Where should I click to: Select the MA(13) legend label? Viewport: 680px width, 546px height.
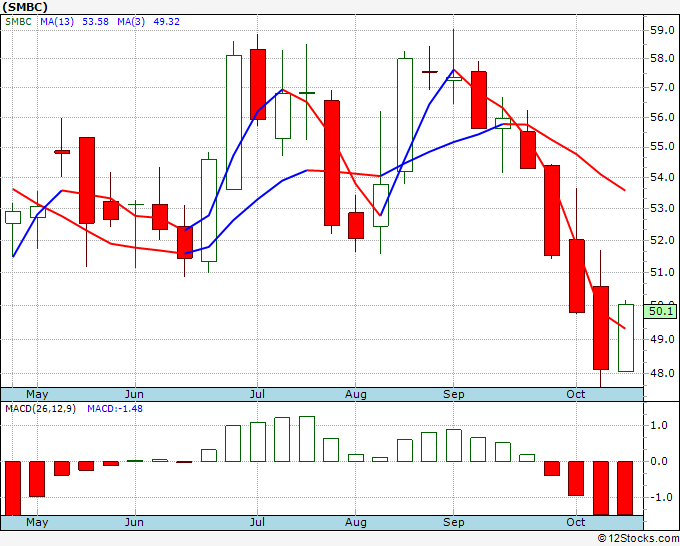[57, 22]
